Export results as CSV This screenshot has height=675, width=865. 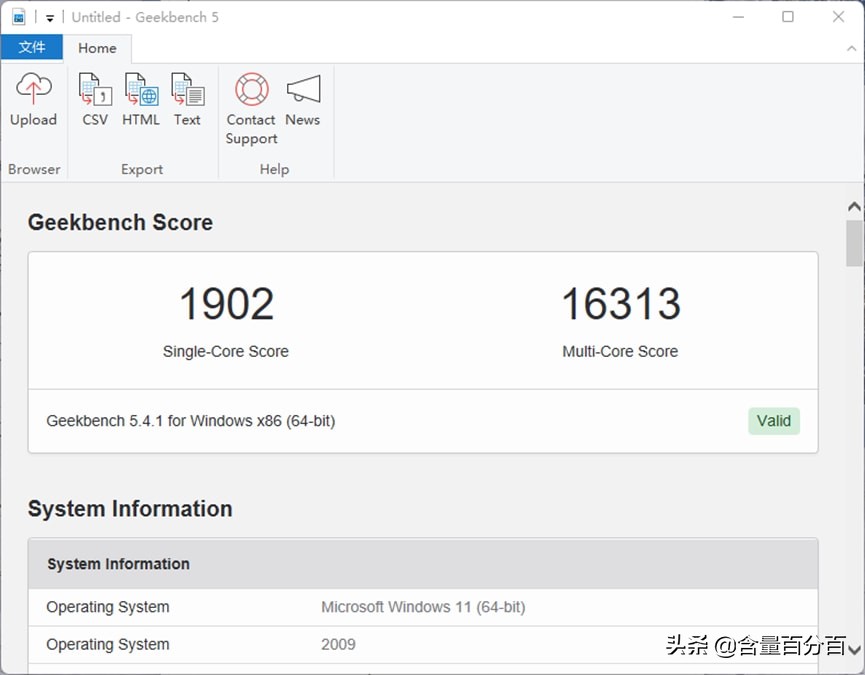pyautogui.click(x=95, y=91)
